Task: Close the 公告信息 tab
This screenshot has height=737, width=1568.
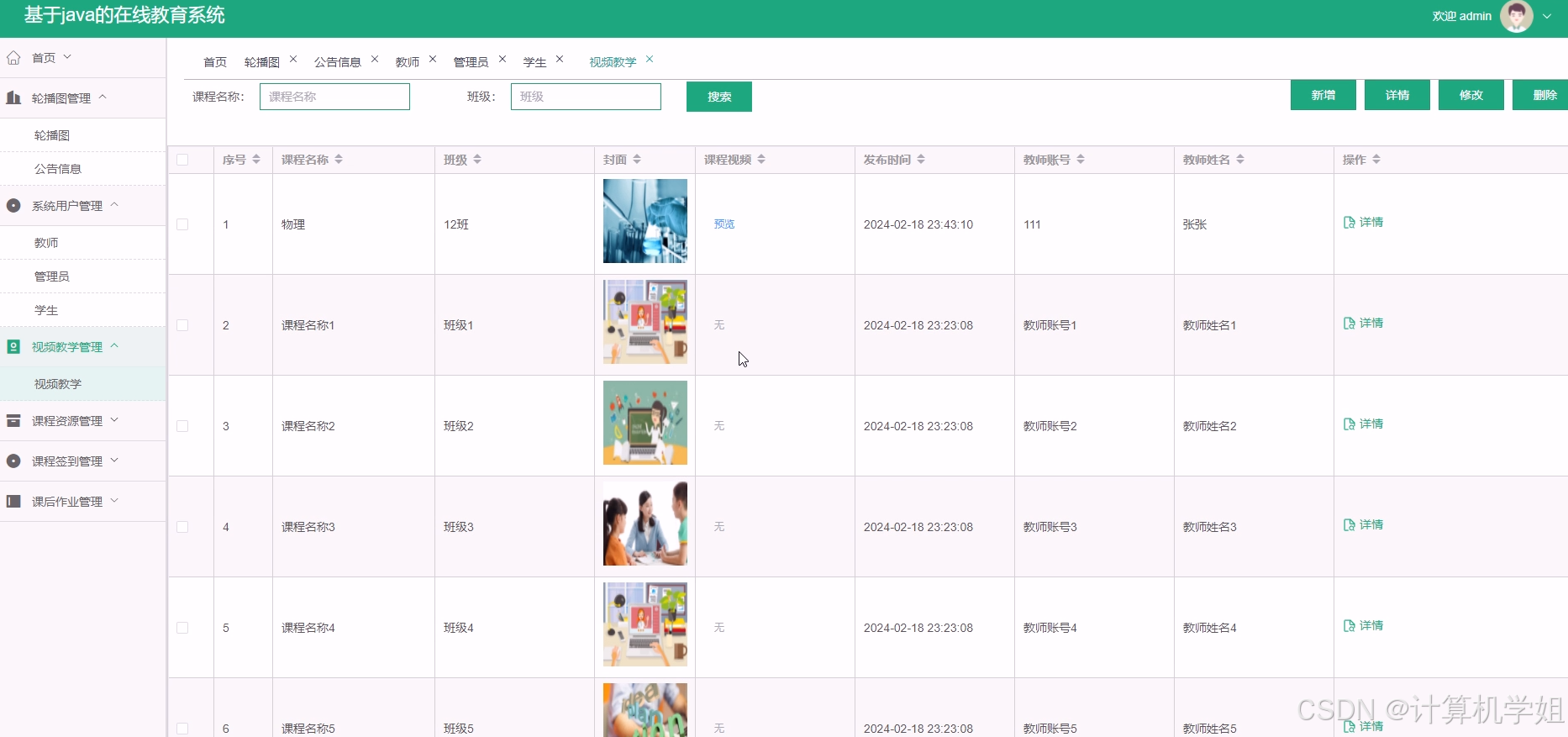Action: point(375,59)
